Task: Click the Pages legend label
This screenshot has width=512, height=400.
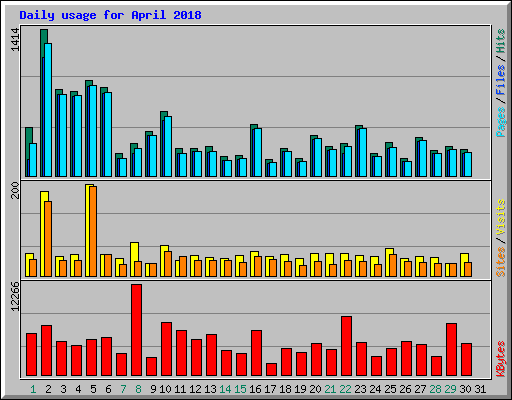Action: pos(501,122)
